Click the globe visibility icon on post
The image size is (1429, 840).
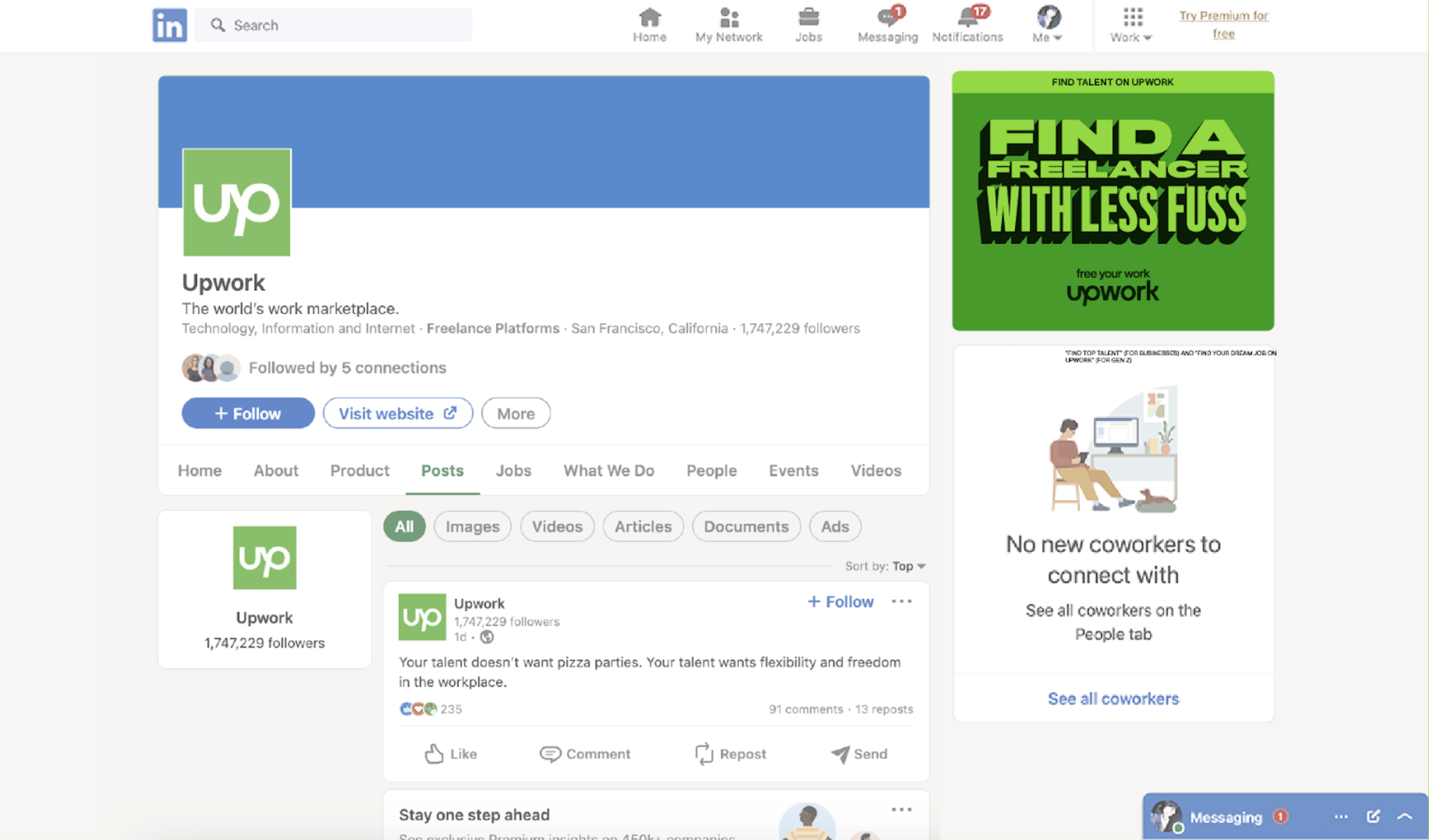(x=487, y=636)
